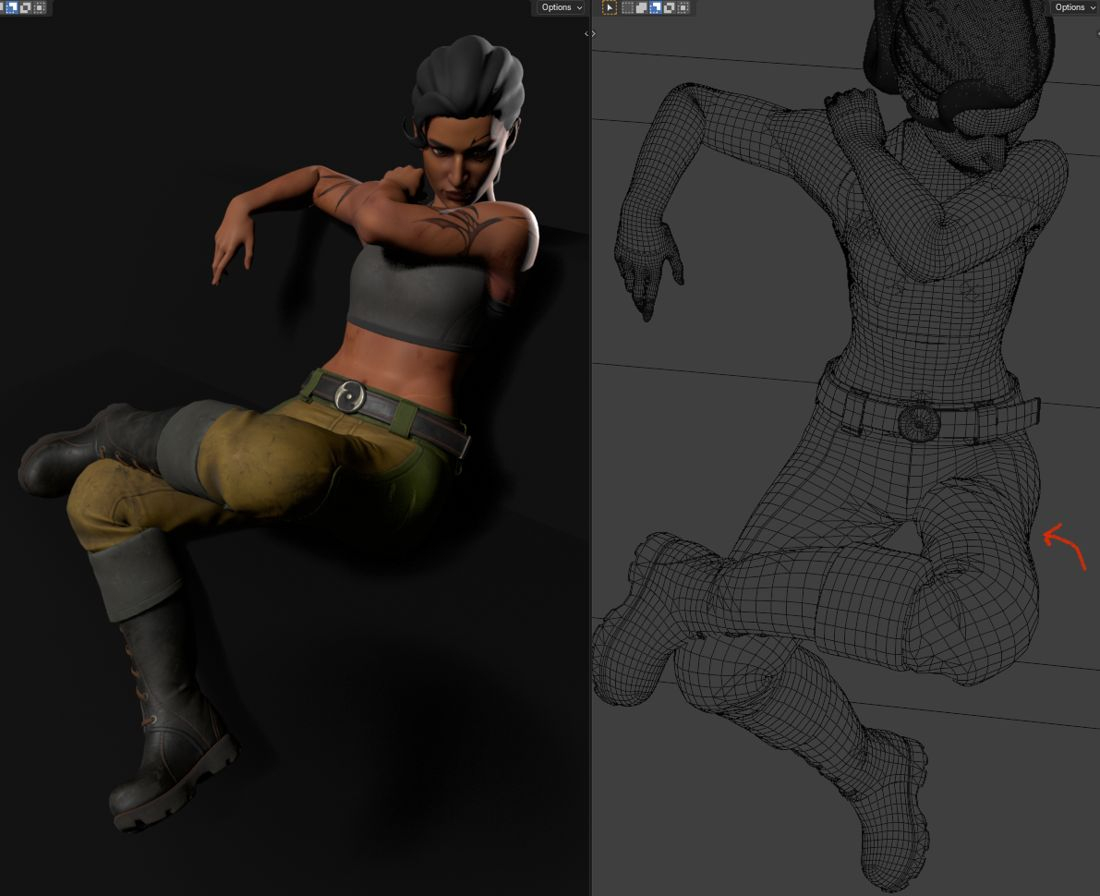This screenshot has height=896, width=1100.
Task: Open Options dropdown in right wireframe viewport
Action: [x=1075, y=7]
